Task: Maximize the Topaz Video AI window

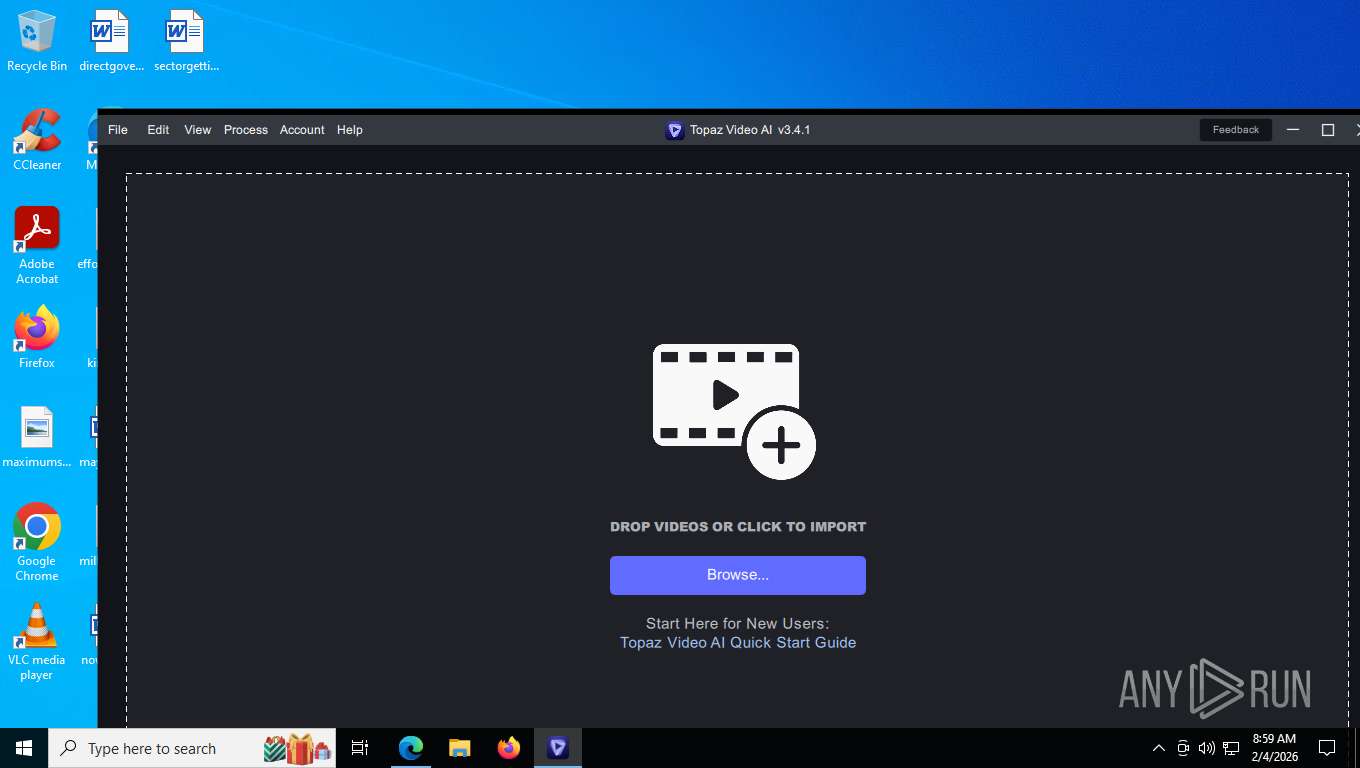Action: (1328, 130)
